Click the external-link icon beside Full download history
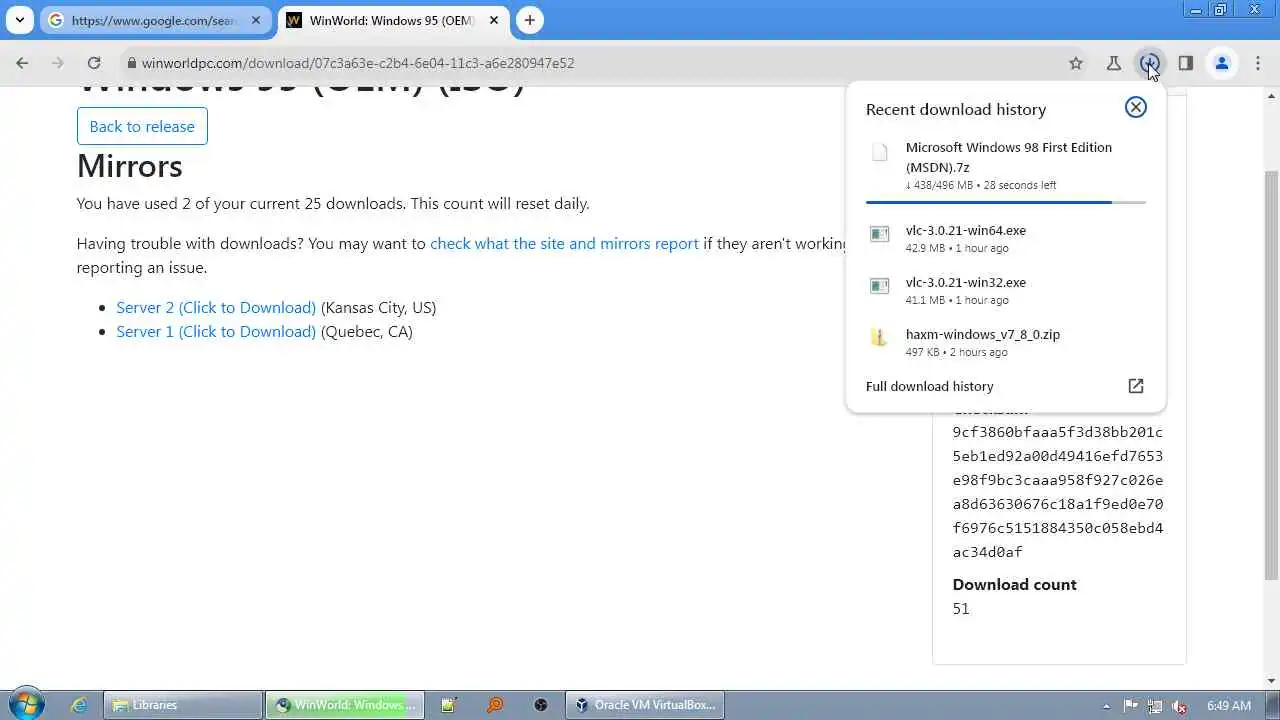 1136,386
